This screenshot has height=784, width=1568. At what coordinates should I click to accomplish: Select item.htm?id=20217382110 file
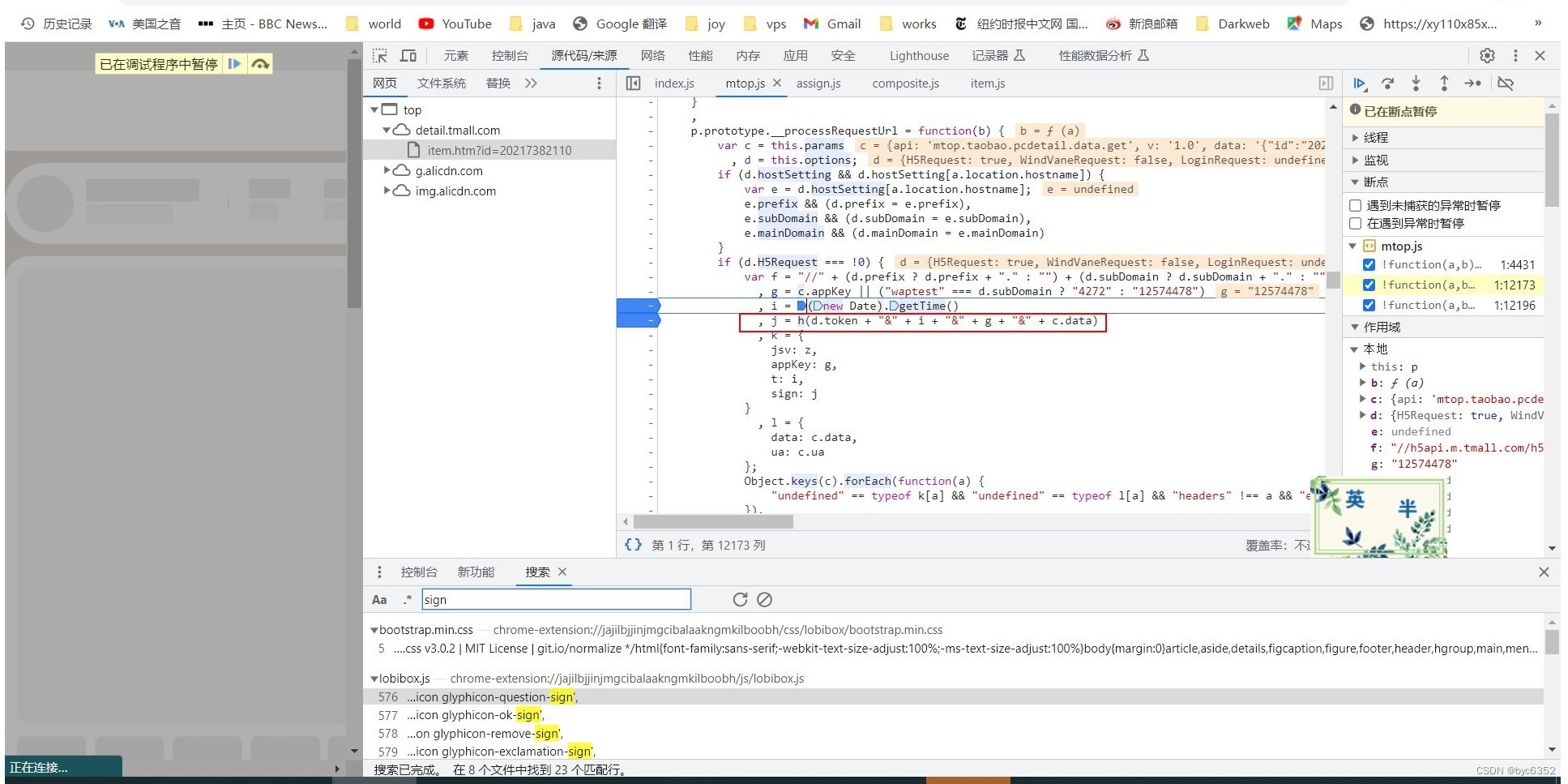point(499,150)
